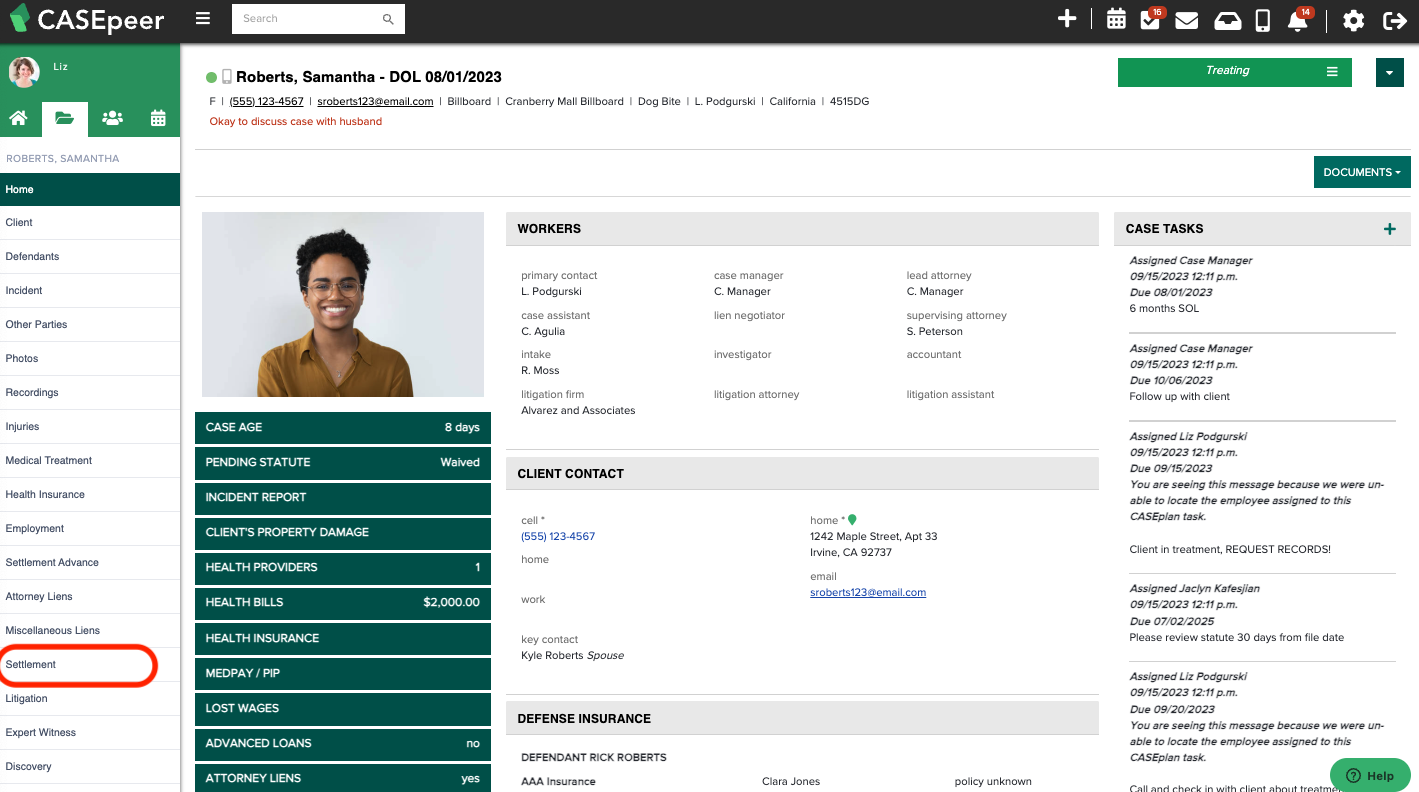Open the mail envelope icon
This screenshot has width=1419, height=792.
[x=1187, y=20]
